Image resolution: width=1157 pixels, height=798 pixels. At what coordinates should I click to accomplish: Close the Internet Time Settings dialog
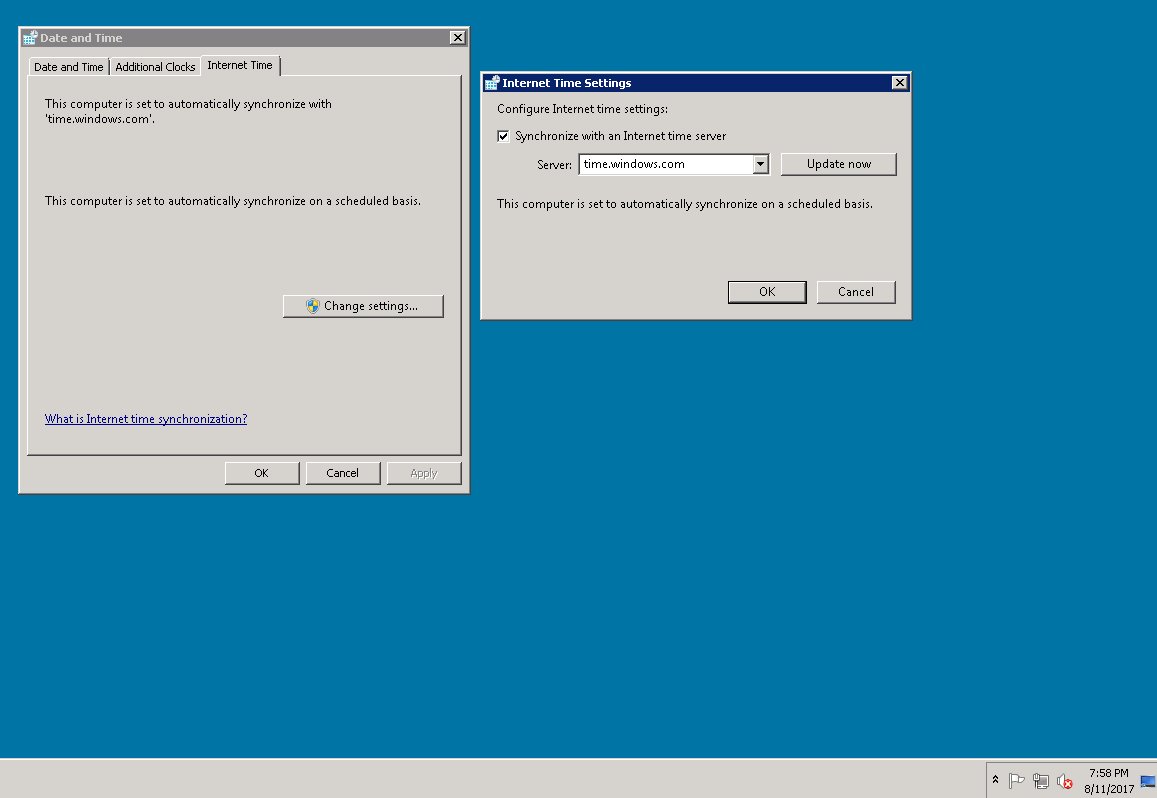coord(899,83)
